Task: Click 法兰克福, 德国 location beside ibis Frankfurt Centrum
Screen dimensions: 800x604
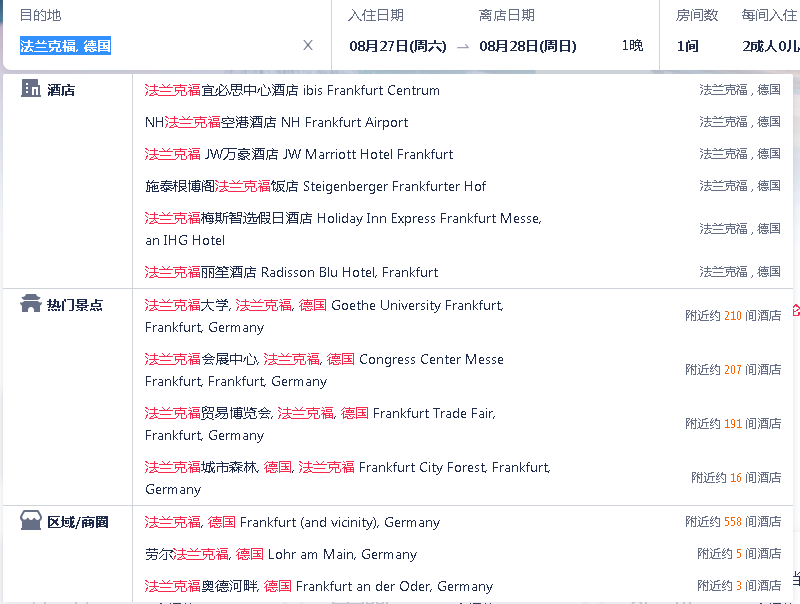Action: point(740,90)
